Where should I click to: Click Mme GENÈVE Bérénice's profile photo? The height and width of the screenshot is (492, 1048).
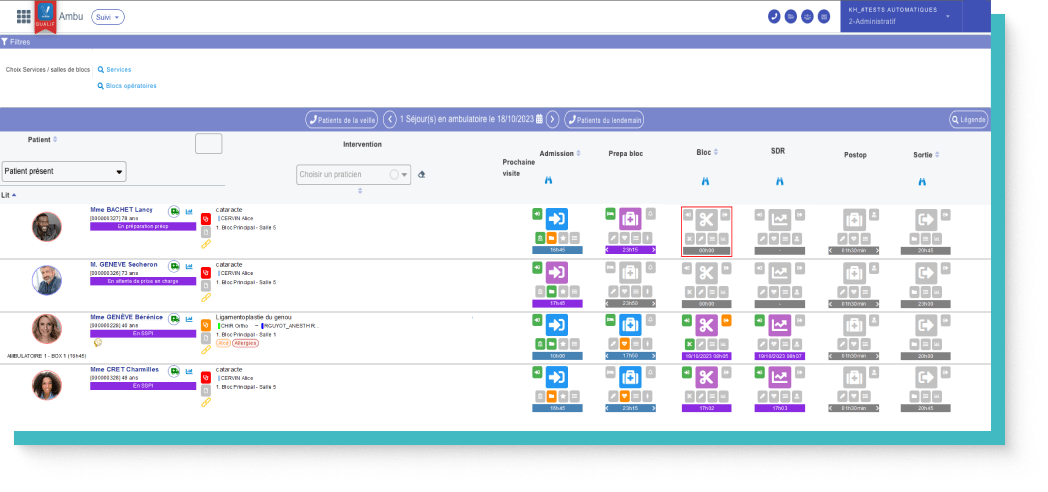pos(46,330)
